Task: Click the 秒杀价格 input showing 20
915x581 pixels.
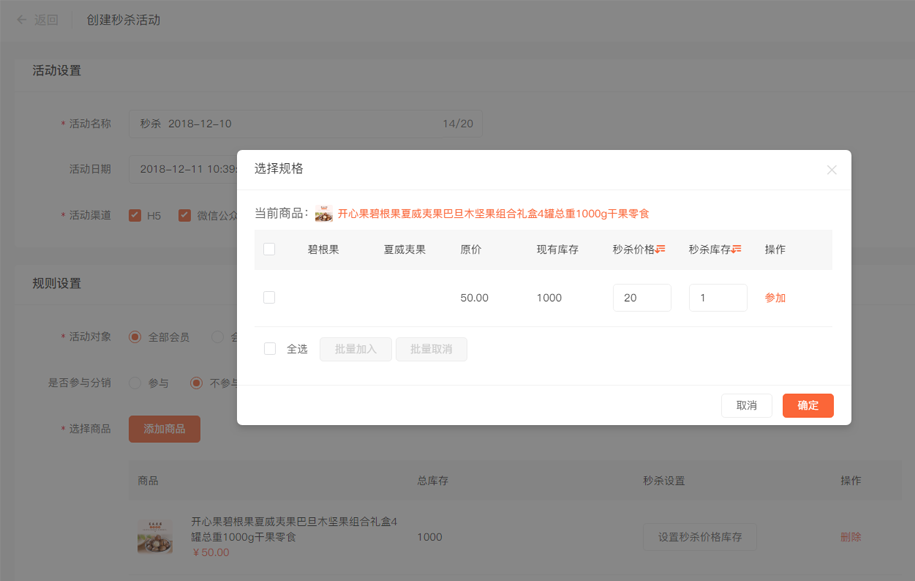Action: (x=642, y=298)
